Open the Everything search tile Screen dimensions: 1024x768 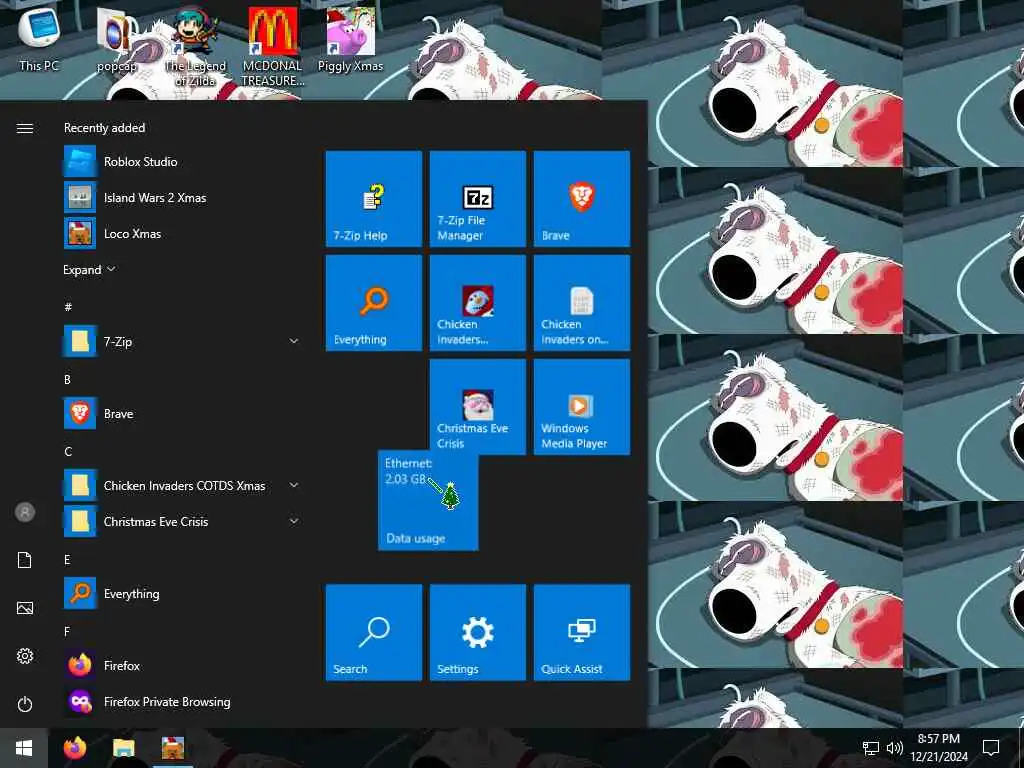374,302
